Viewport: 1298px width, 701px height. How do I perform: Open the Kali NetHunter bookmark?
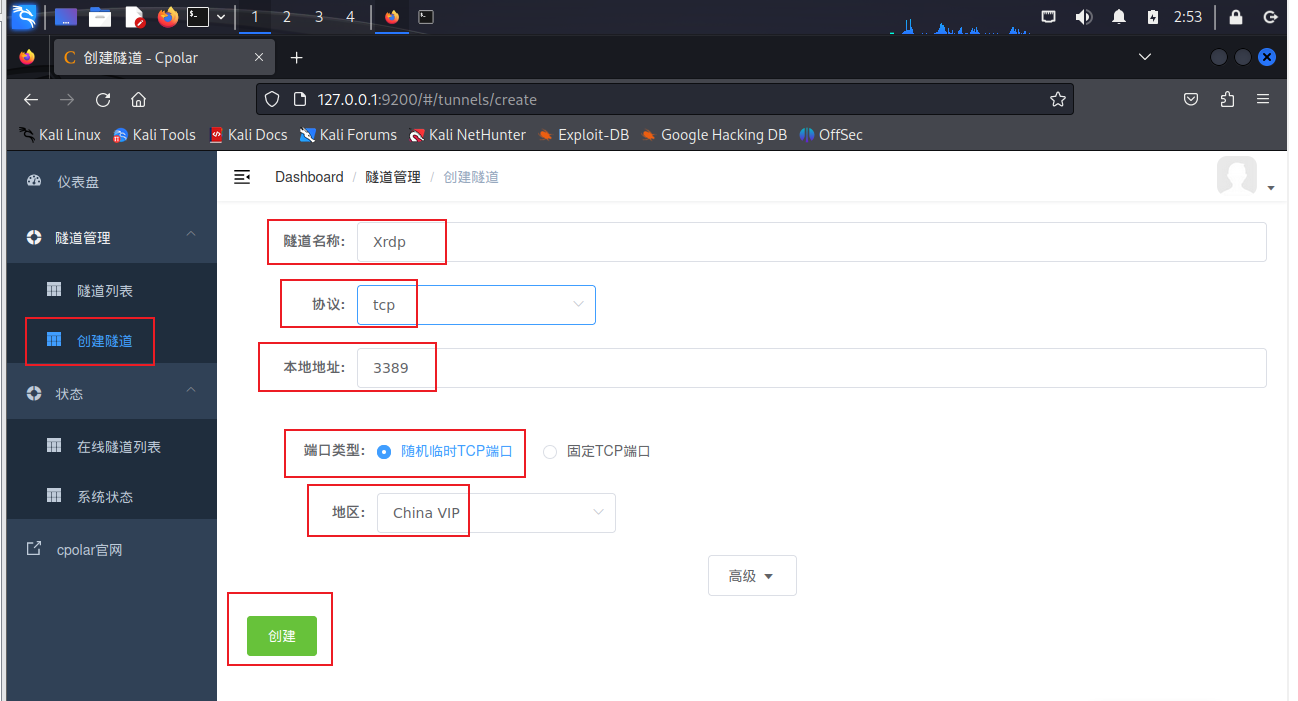click(467, 135)
